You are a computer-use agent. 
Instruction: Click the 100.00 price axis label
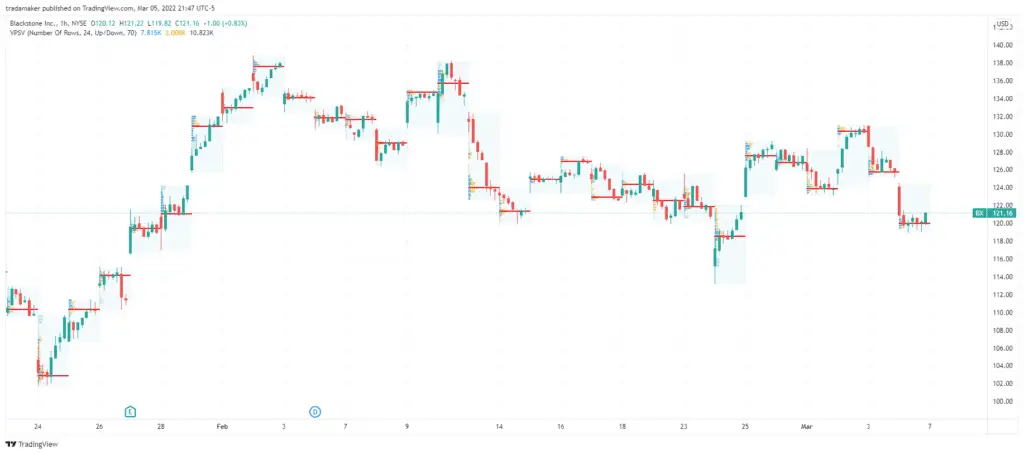click(x=1002, y=401)
